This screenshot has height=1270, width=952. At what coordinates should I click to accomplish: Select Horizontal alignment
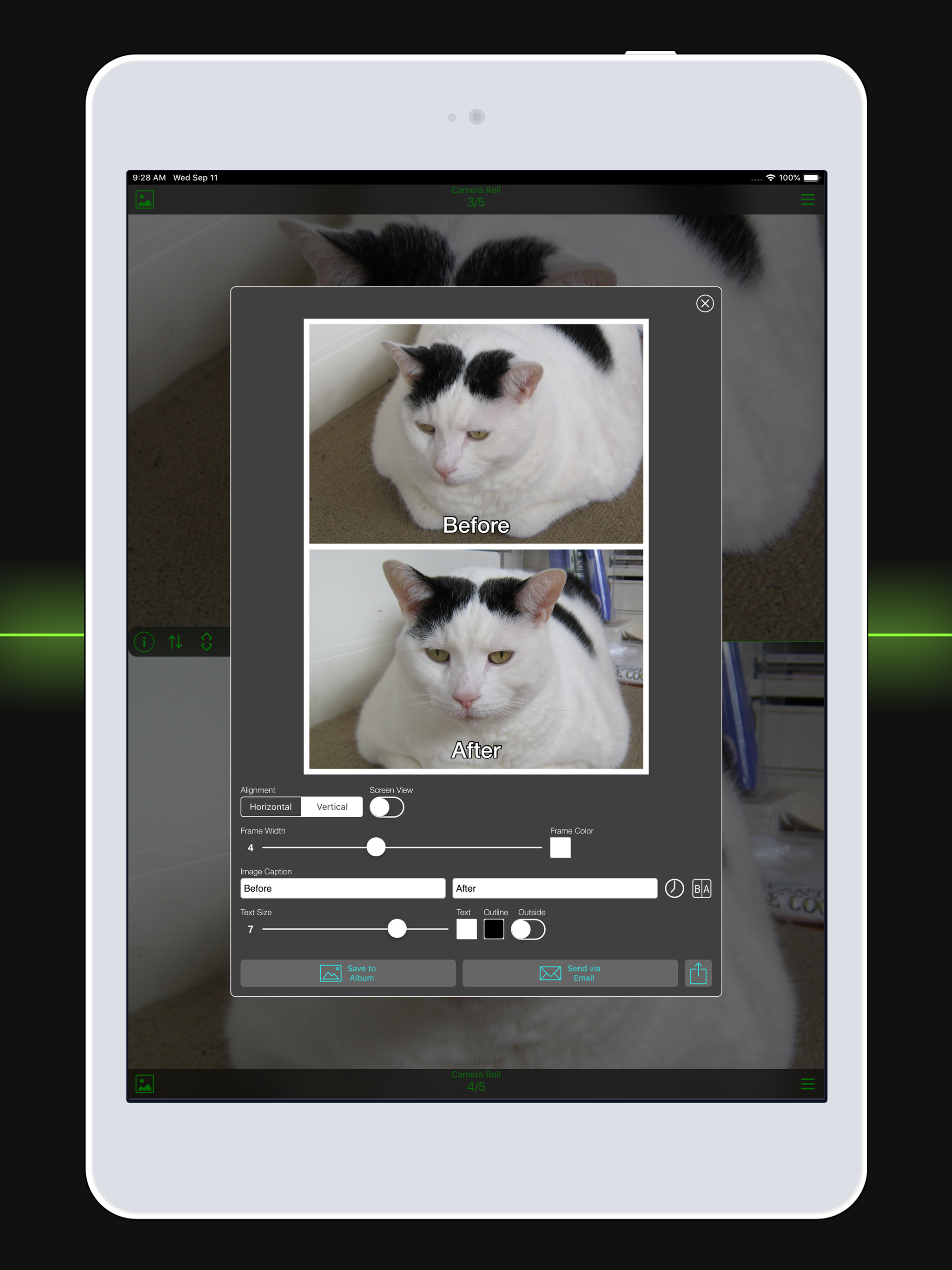coord(271,807)
